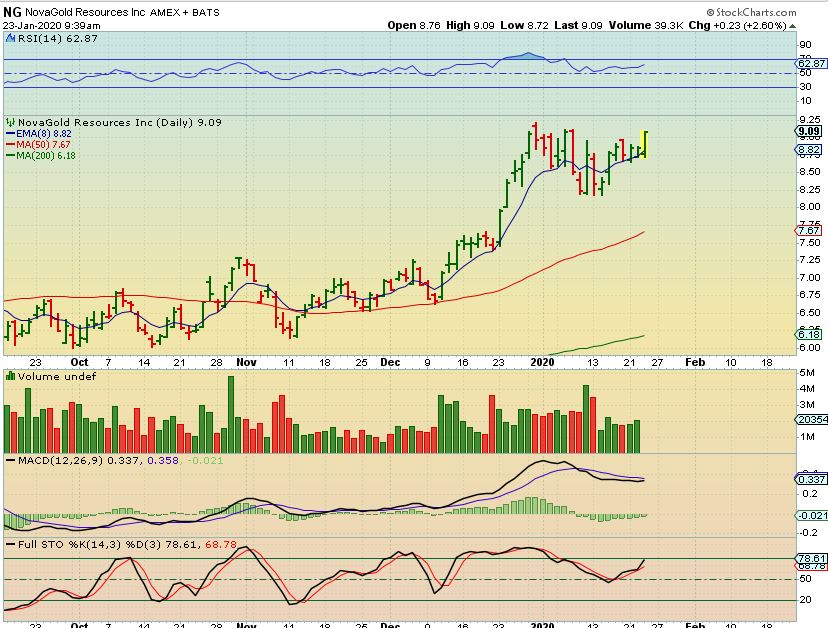The height and width of the screenshot is (628, 828).
Task: Click the red line swatch next to MA(50)
Action: (x=10, y=144)
